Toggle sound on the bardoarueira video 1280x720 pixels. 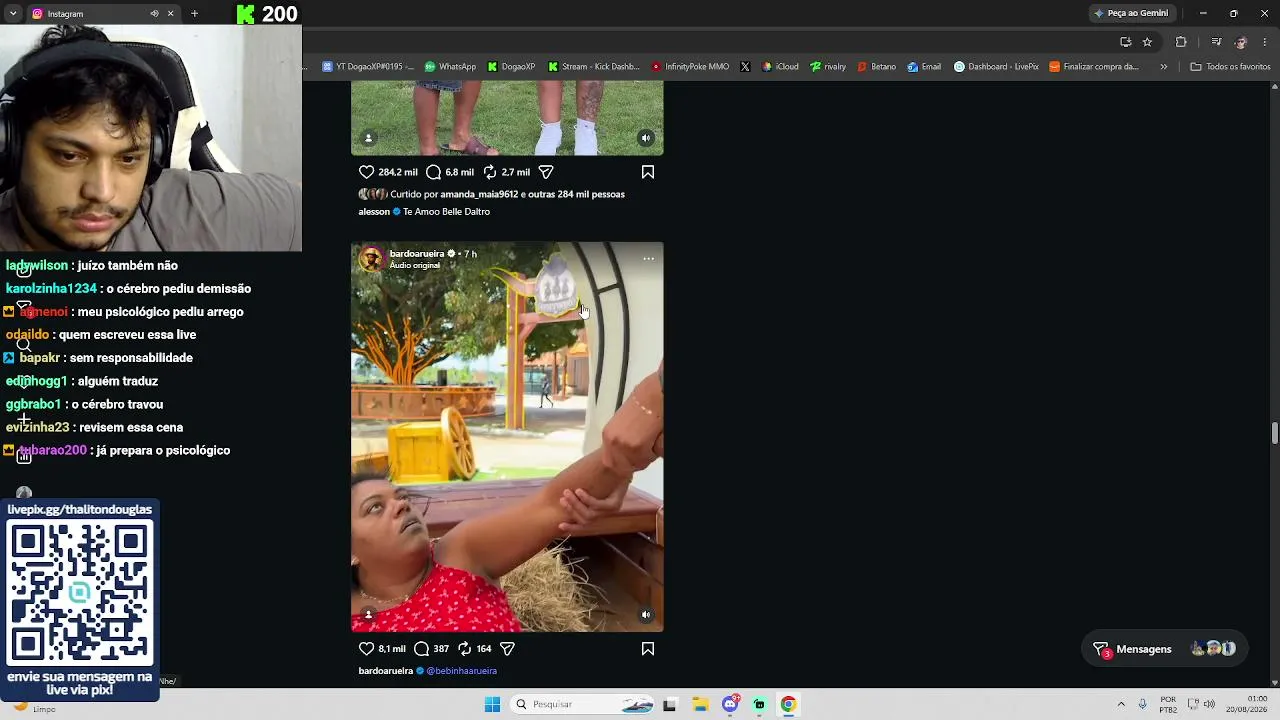(646, 615)
